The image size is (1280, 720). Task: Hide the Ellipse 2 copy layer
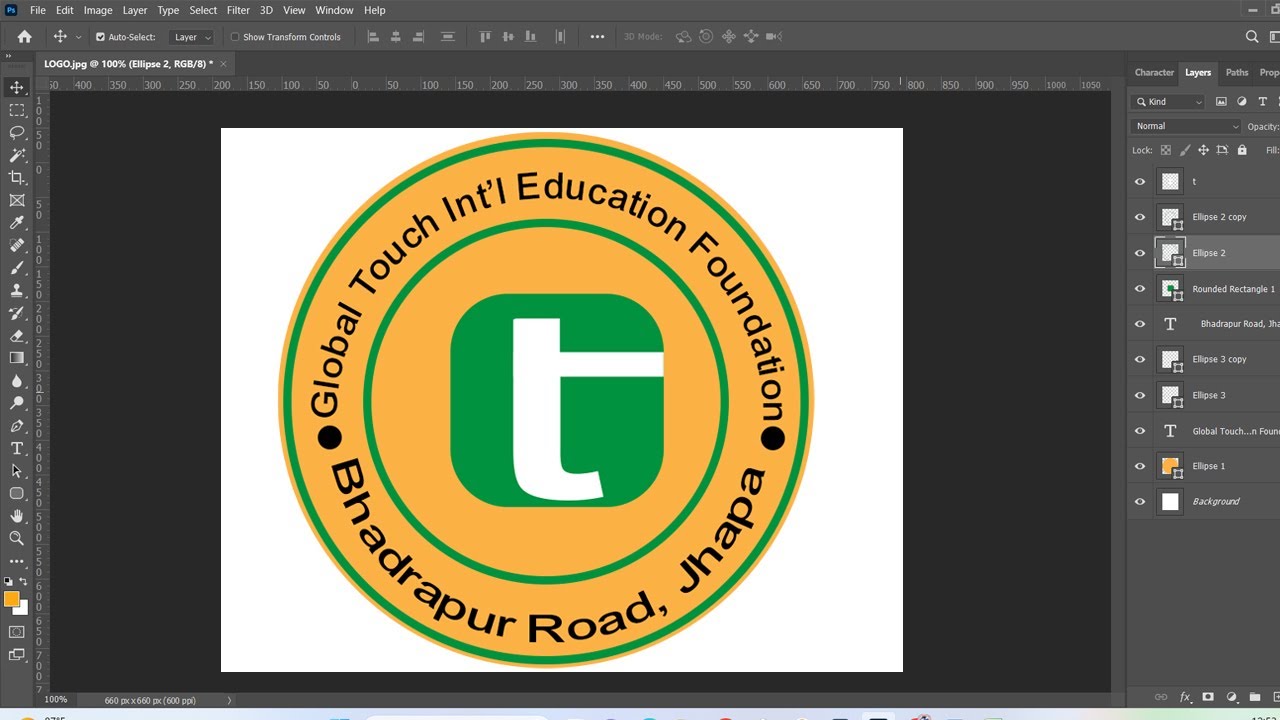coord(1140,217)
